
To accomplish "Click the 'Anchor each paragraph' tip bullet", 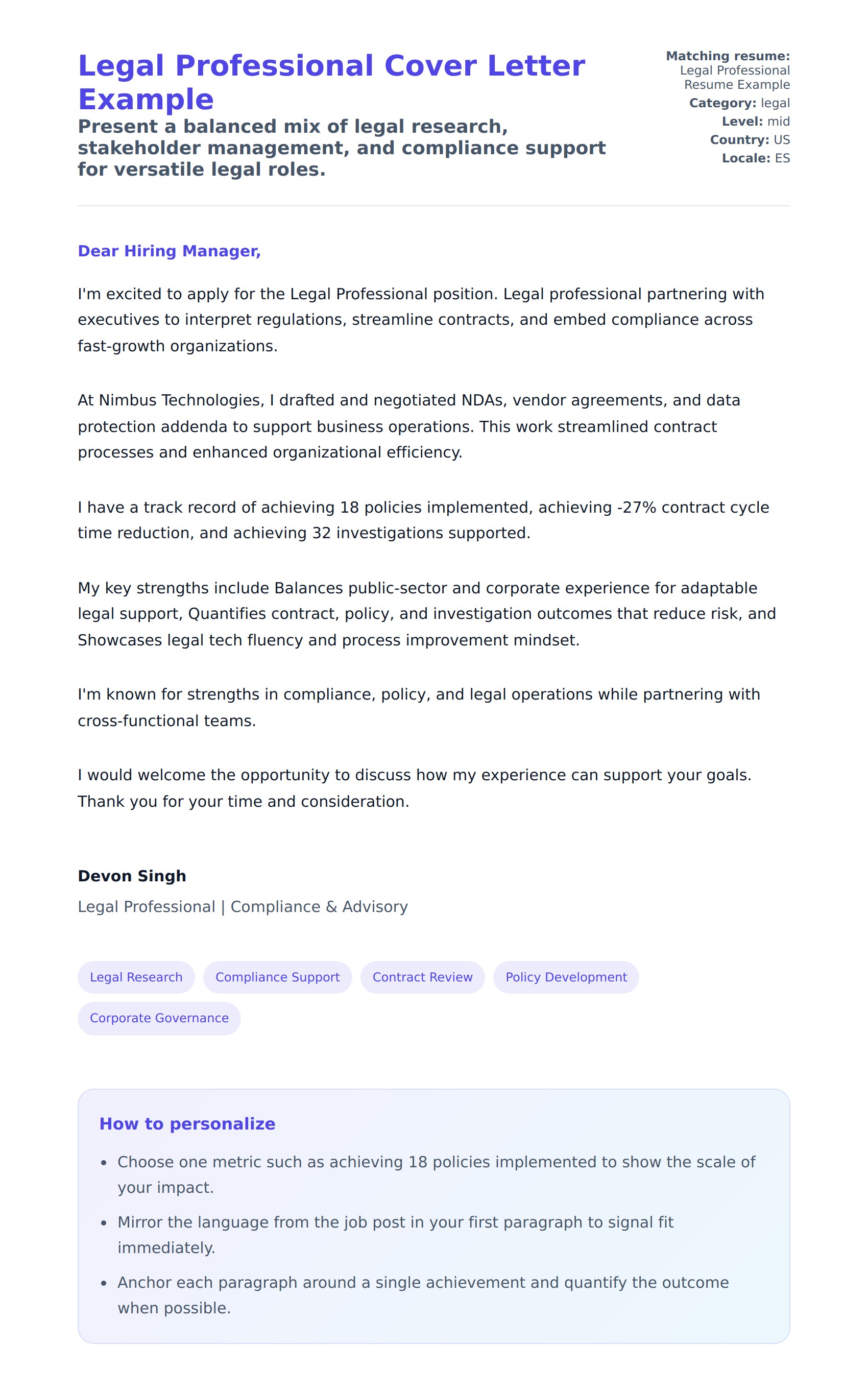I will click(423, 1295).
